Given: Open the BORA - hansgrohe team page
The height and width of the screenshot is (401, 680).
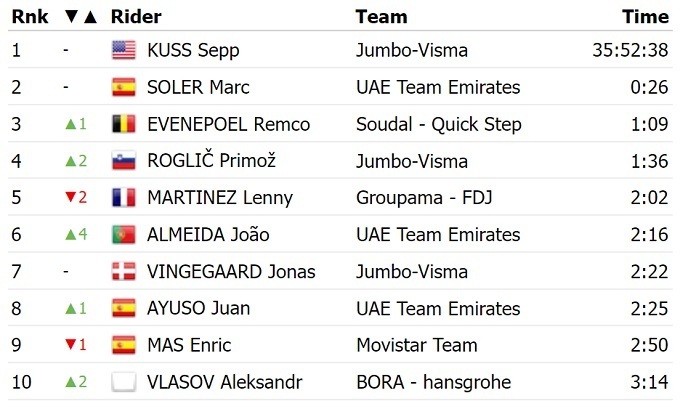Looking at the screenshot, I should (433, 382).
